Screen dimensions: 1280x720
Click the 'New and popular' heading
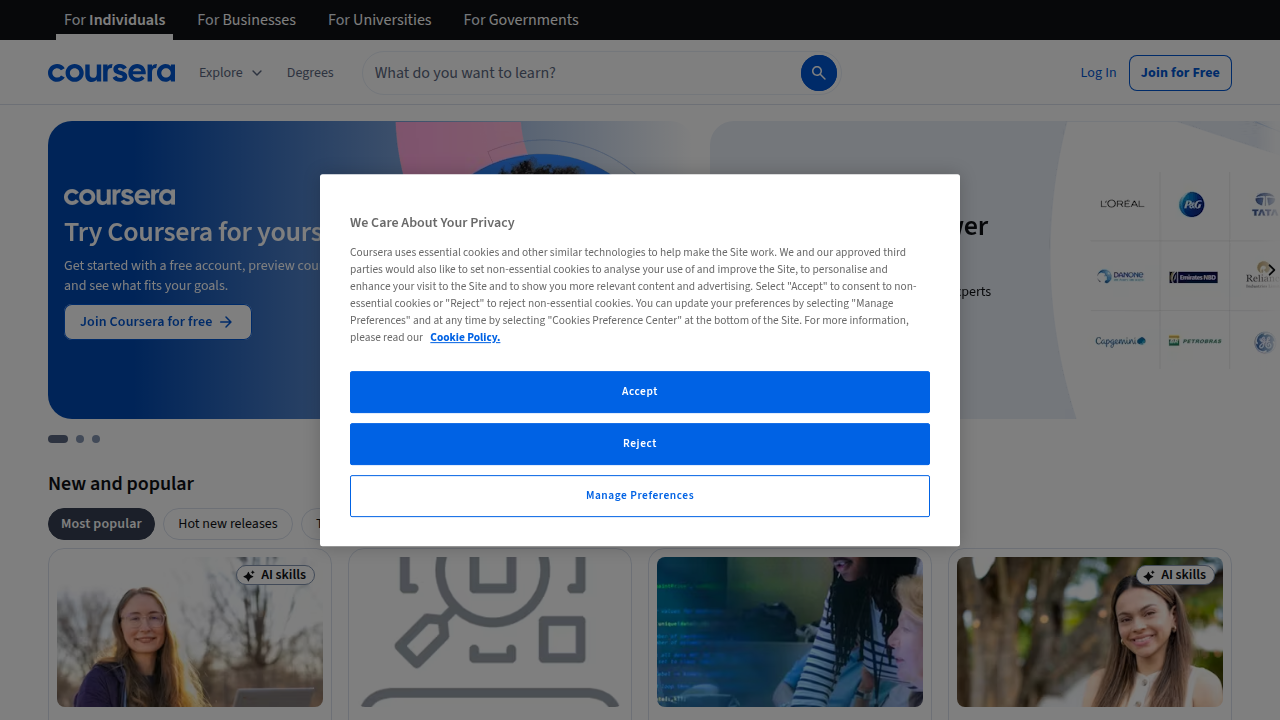click(x=121, y=484)
